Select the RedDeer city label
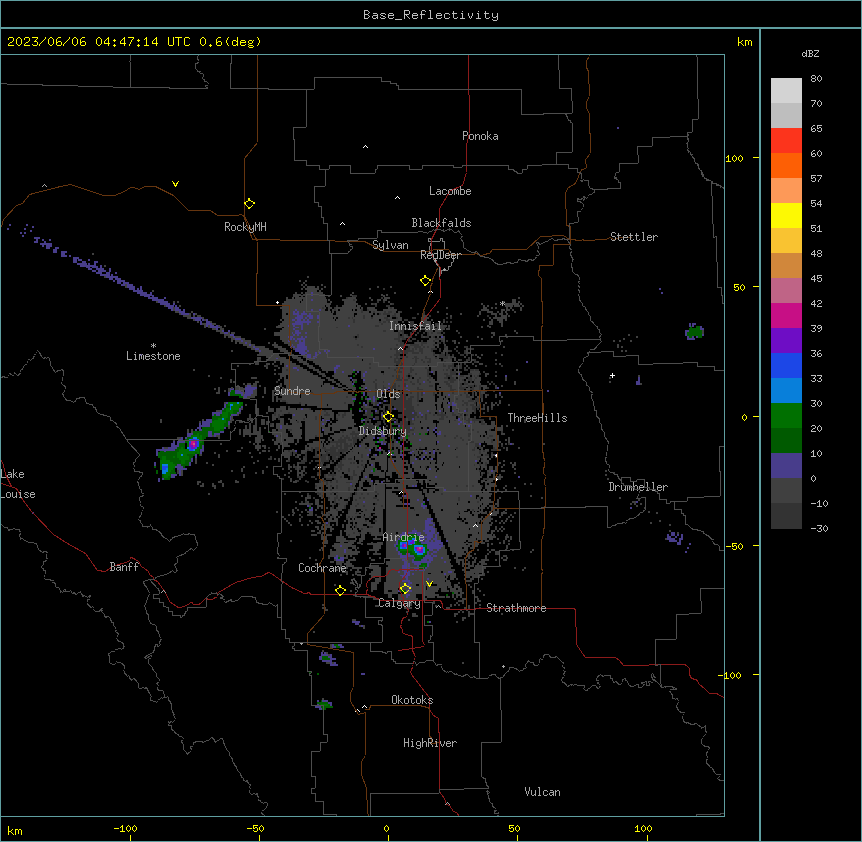Screen dimensions: 862x842 440,255
